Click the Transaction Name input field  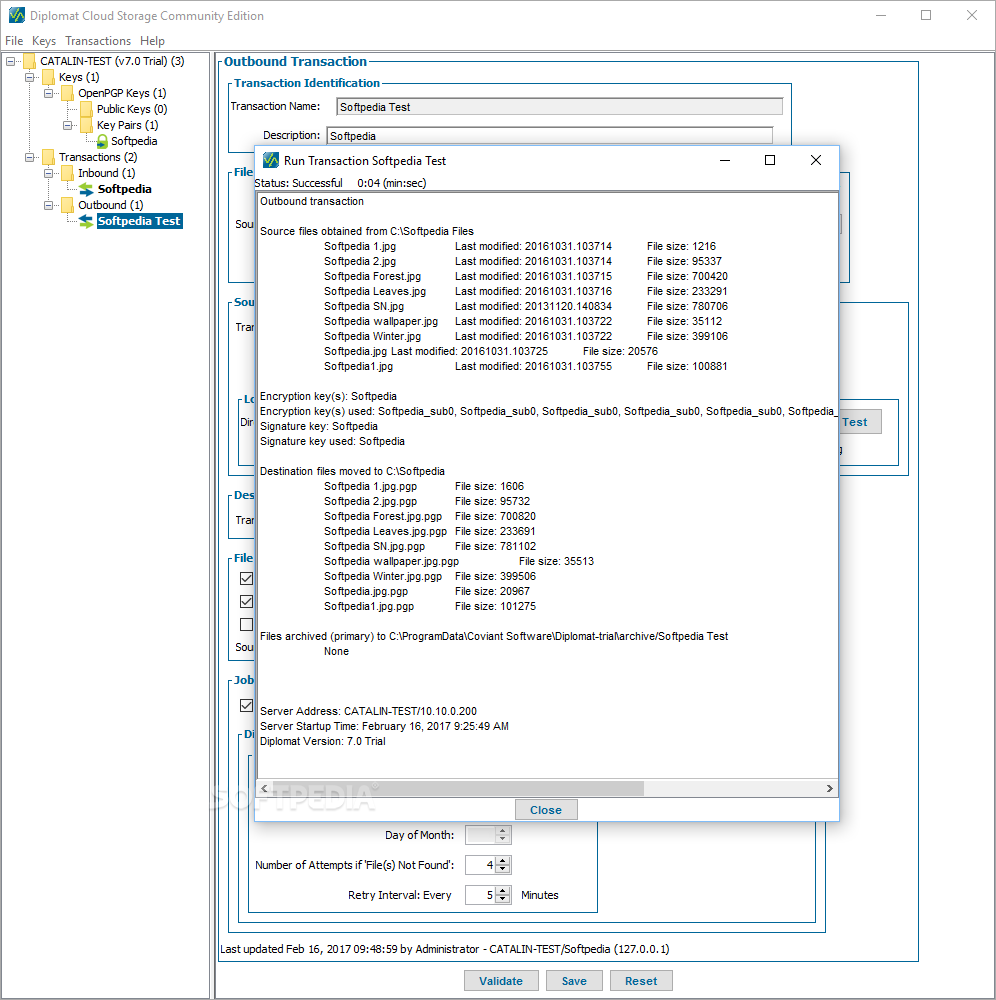pyautogui.click(x=559, y=107)
